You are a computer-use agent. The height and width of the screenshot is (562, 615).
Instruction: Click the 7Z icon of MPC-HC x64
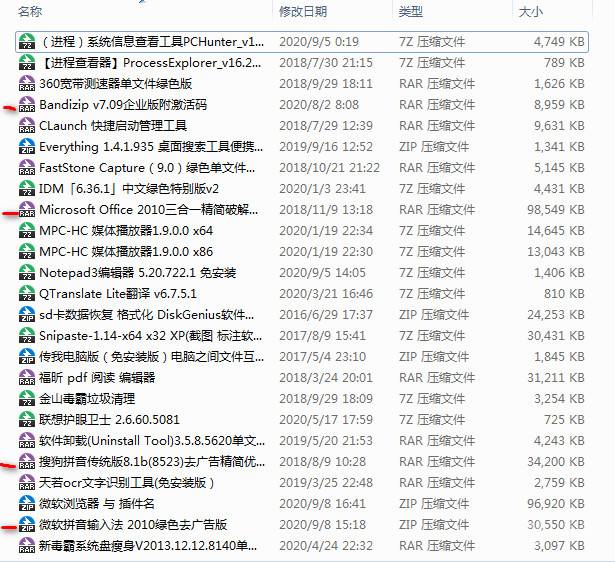coord(27,231)
